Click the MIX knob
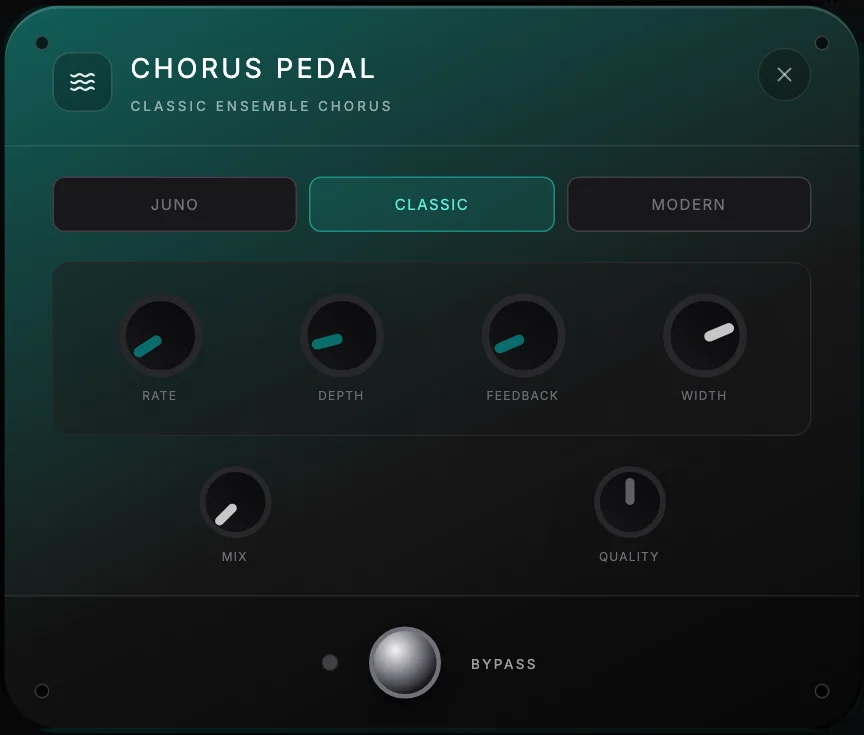The height and width of the screenshot is (735, 864). 235,502
